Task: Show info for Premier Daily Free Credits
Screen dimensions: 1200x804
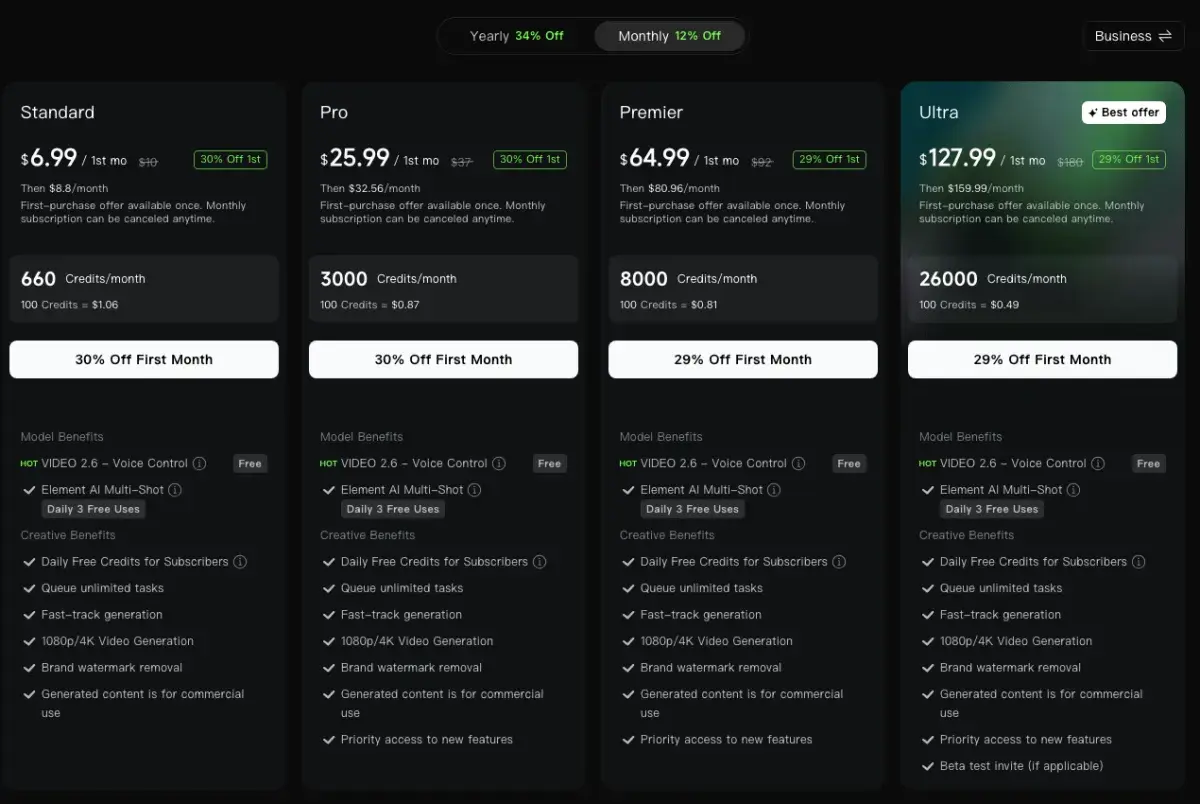Action: (839, 562)
